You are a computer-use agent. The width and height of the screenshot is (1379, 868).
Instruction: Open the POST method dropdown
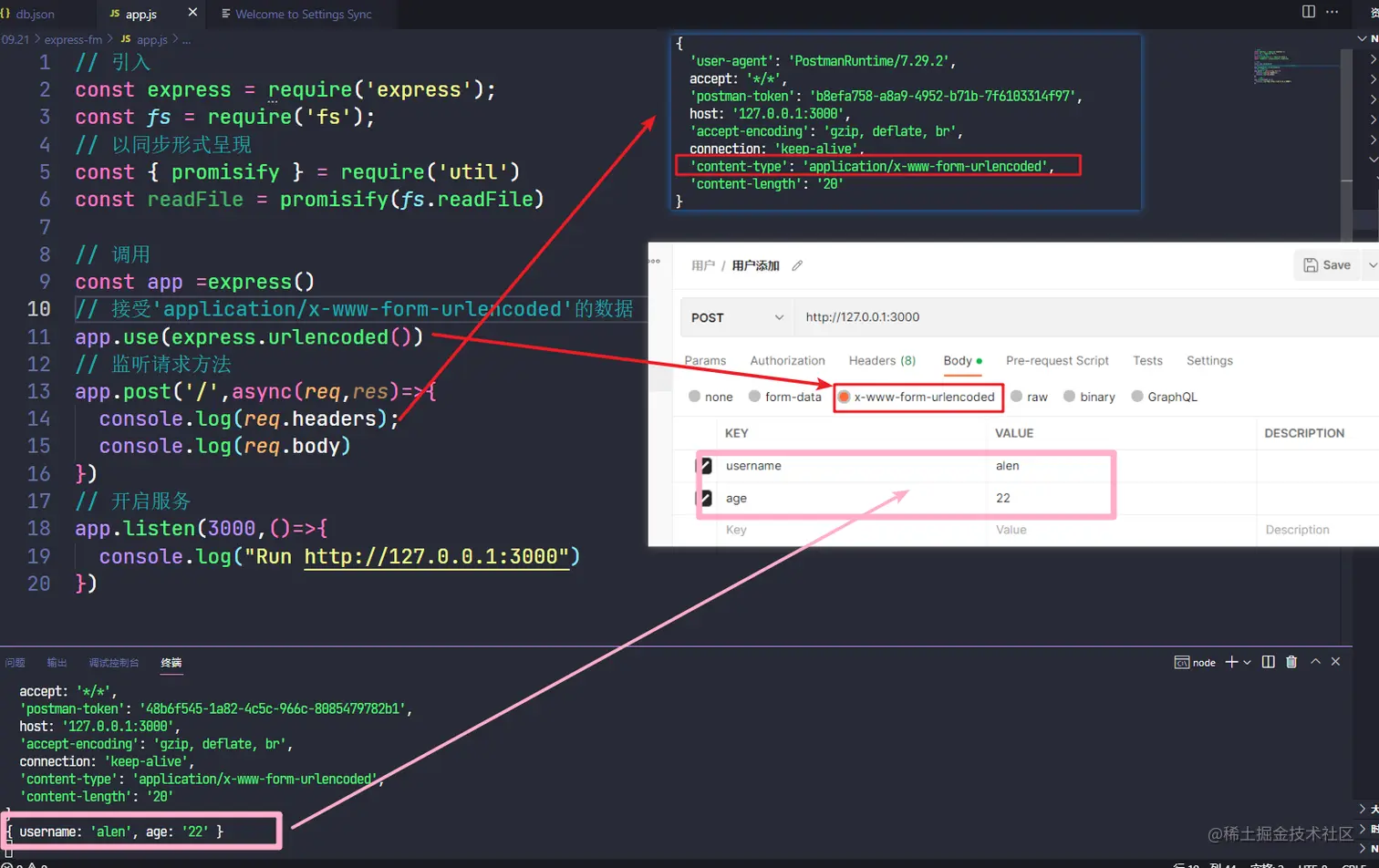(737, 317)
